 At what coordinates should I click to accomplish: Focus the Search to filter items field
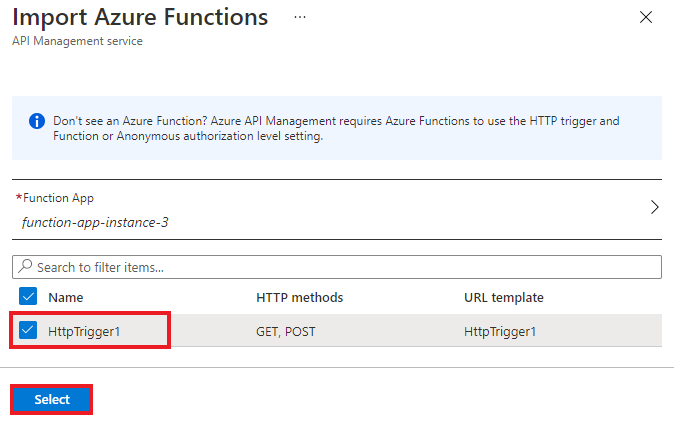[337, 267]
